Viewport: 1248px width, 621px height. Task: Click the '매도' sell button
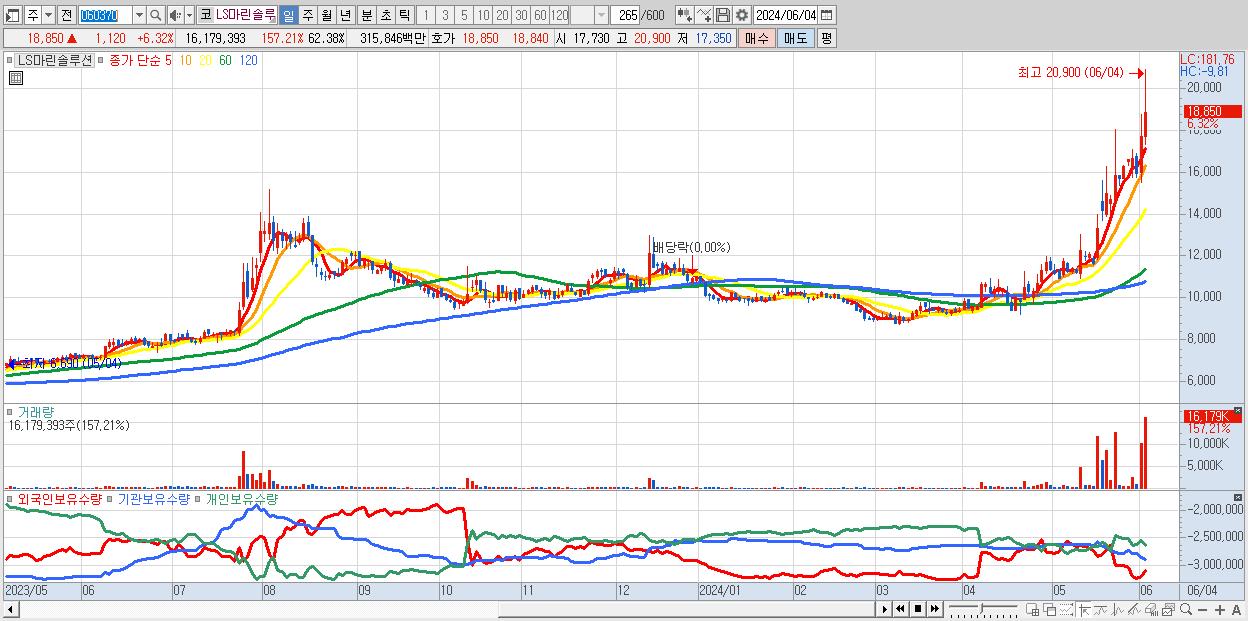(795, 38)
